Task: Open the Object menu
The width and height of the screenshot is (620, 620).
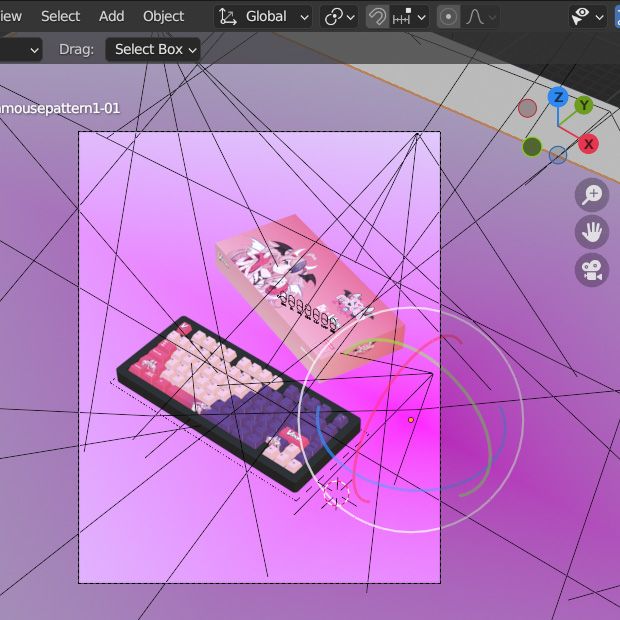Action: pyautogui.click(x=163, y=16)
